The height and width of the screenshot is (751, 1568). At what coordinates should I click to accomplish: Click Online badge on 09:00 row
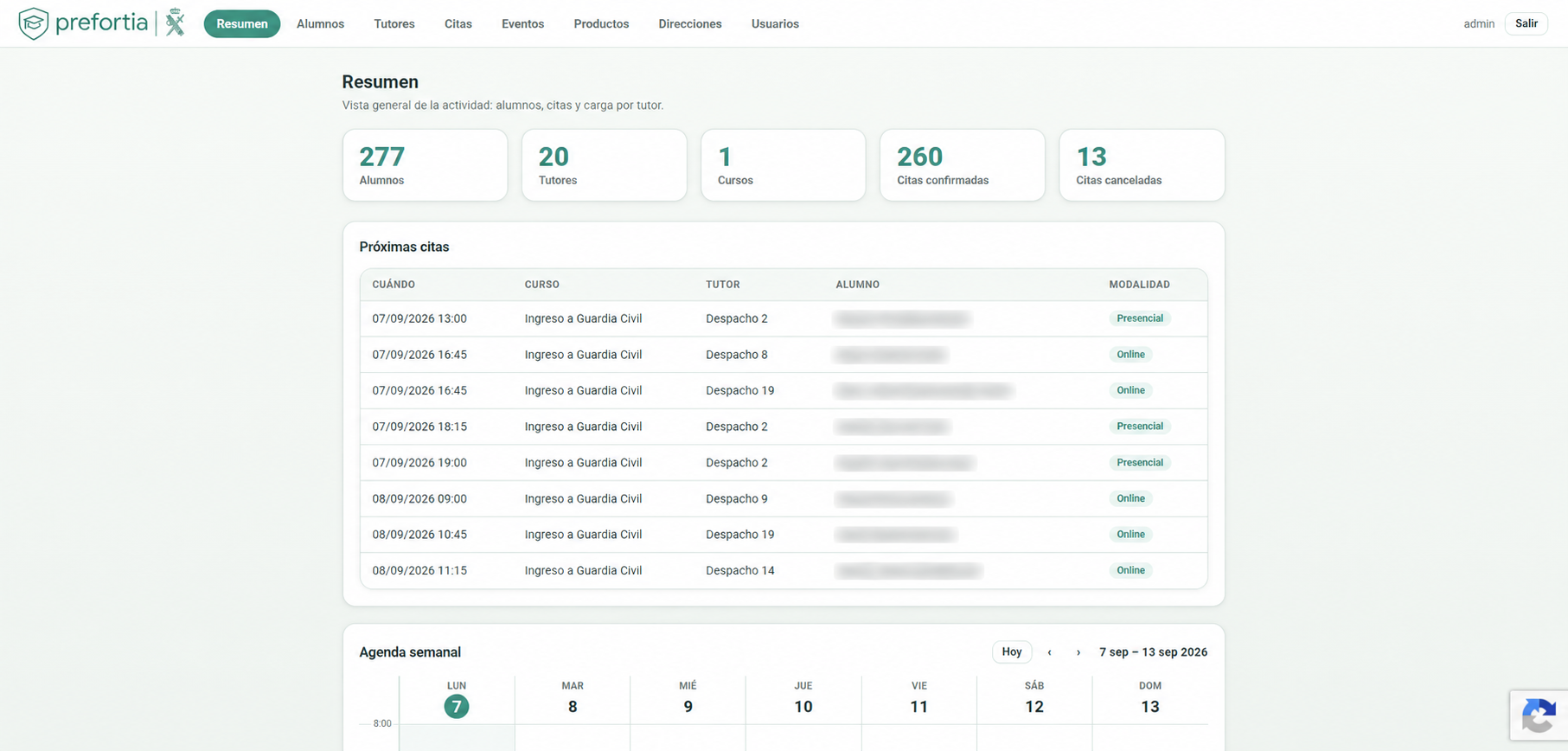[x=1130, y=498]
